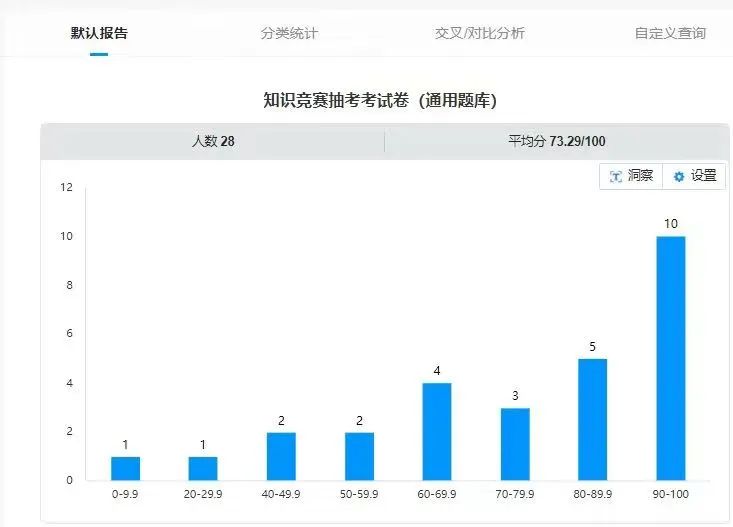Open 设置 with the gear icon
This screenshot has width=733, height=527.
(679, 176)
